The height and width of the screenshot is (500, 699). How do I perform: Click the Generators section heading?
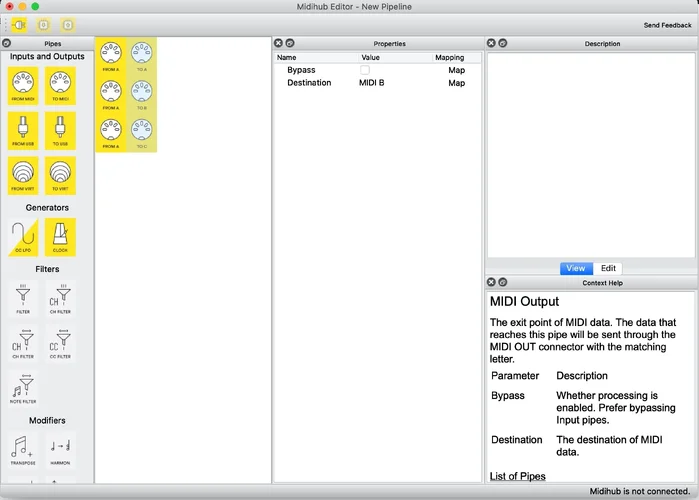(47, 208)
